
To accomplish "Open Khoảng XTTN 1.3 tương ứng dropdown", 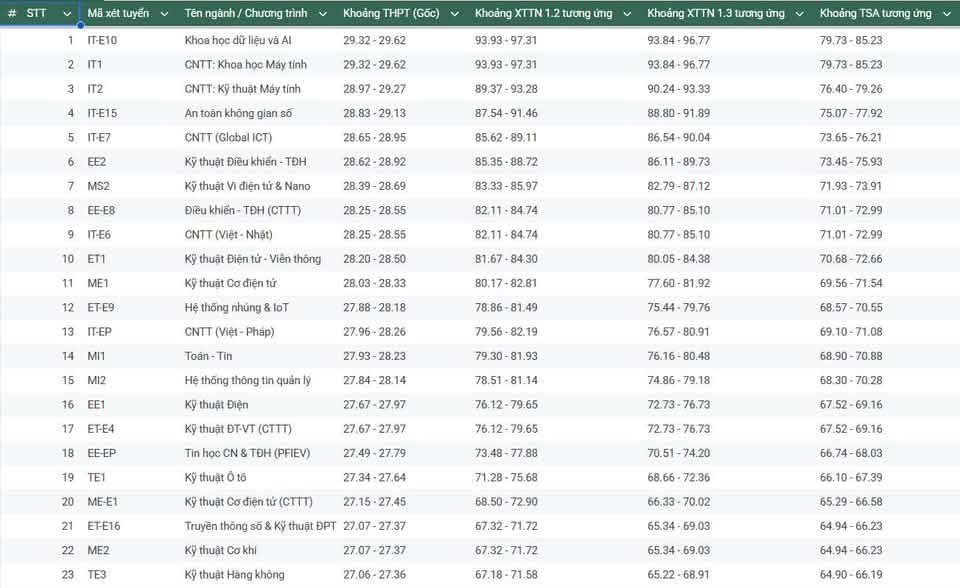I will 799,13.
